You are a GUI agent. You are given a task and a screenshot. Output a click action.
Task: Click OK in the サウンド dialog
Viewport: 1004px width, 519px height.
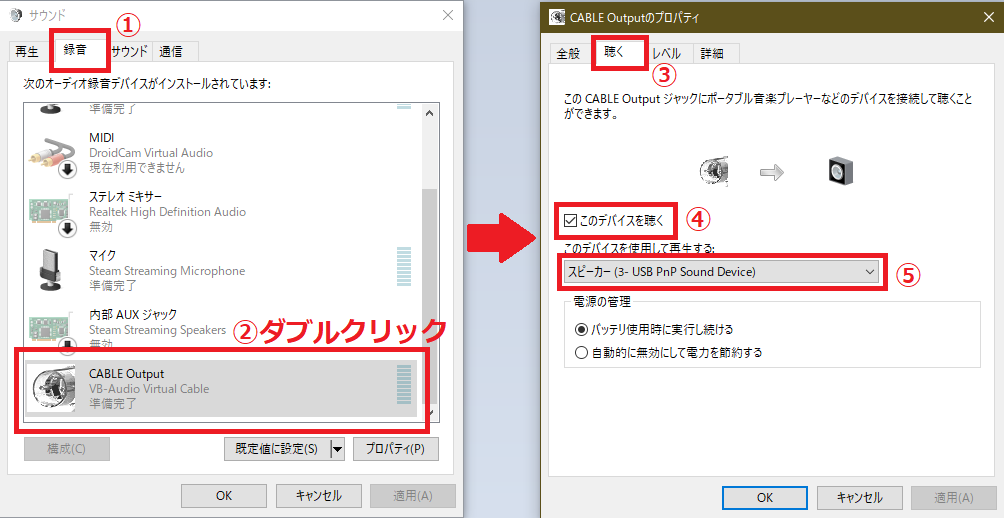click(224, 496)
